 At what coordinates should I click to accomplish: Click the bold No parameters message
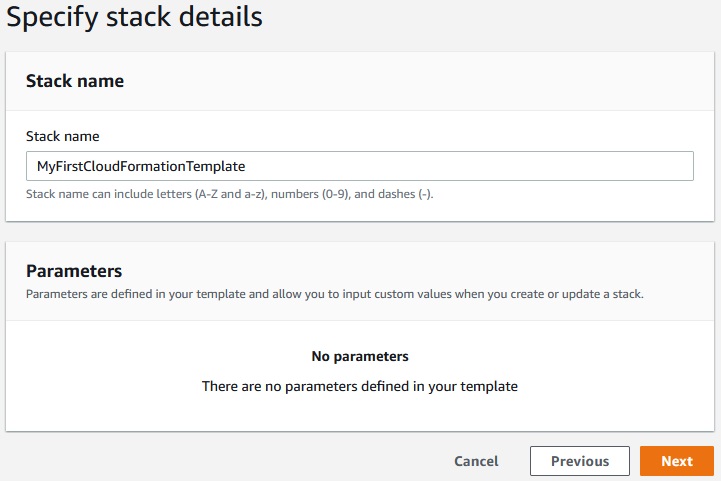coord(360,356)
